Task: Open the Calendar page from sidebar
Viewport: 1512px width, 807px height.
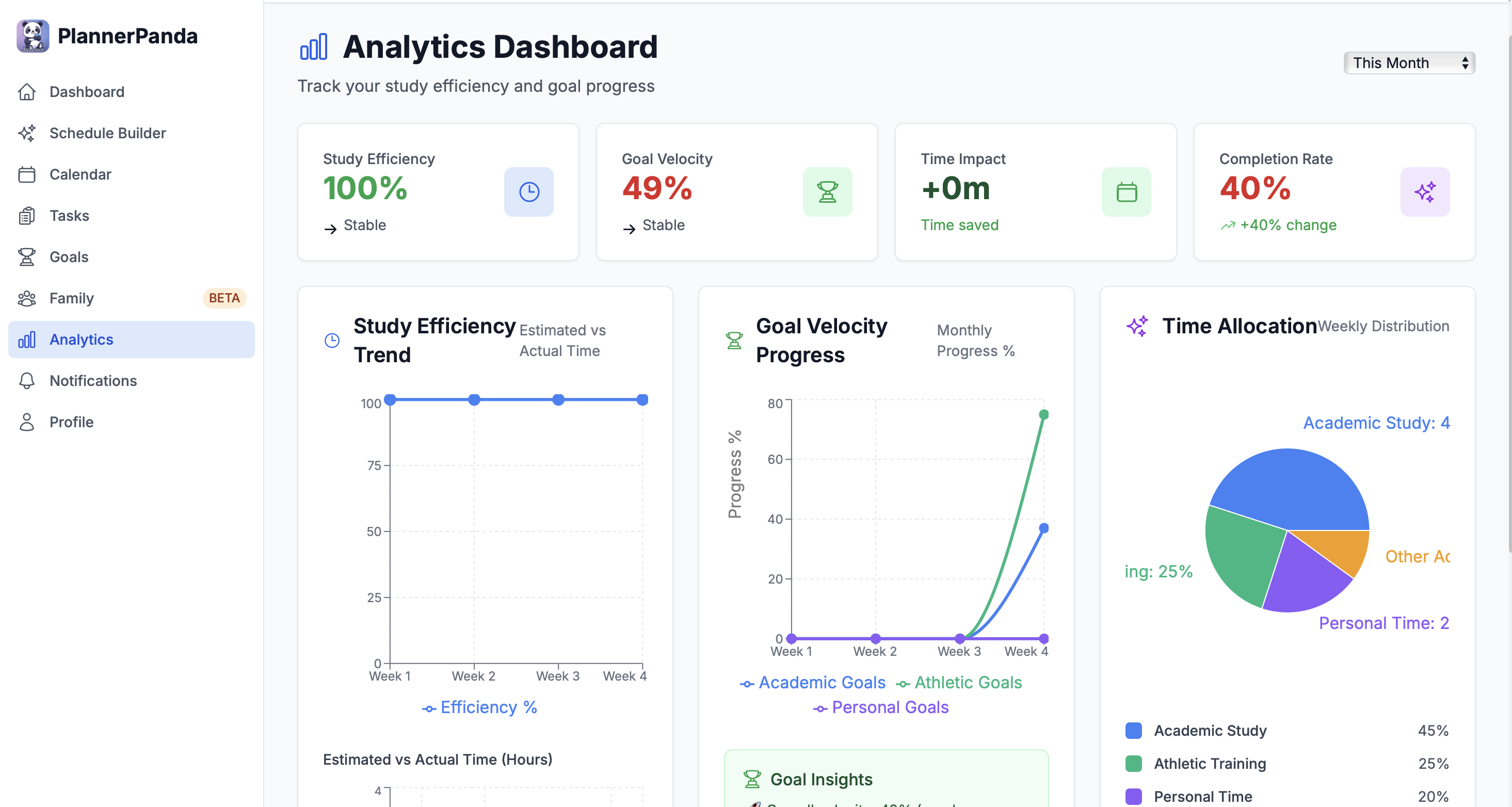Action: coord(80,174)
